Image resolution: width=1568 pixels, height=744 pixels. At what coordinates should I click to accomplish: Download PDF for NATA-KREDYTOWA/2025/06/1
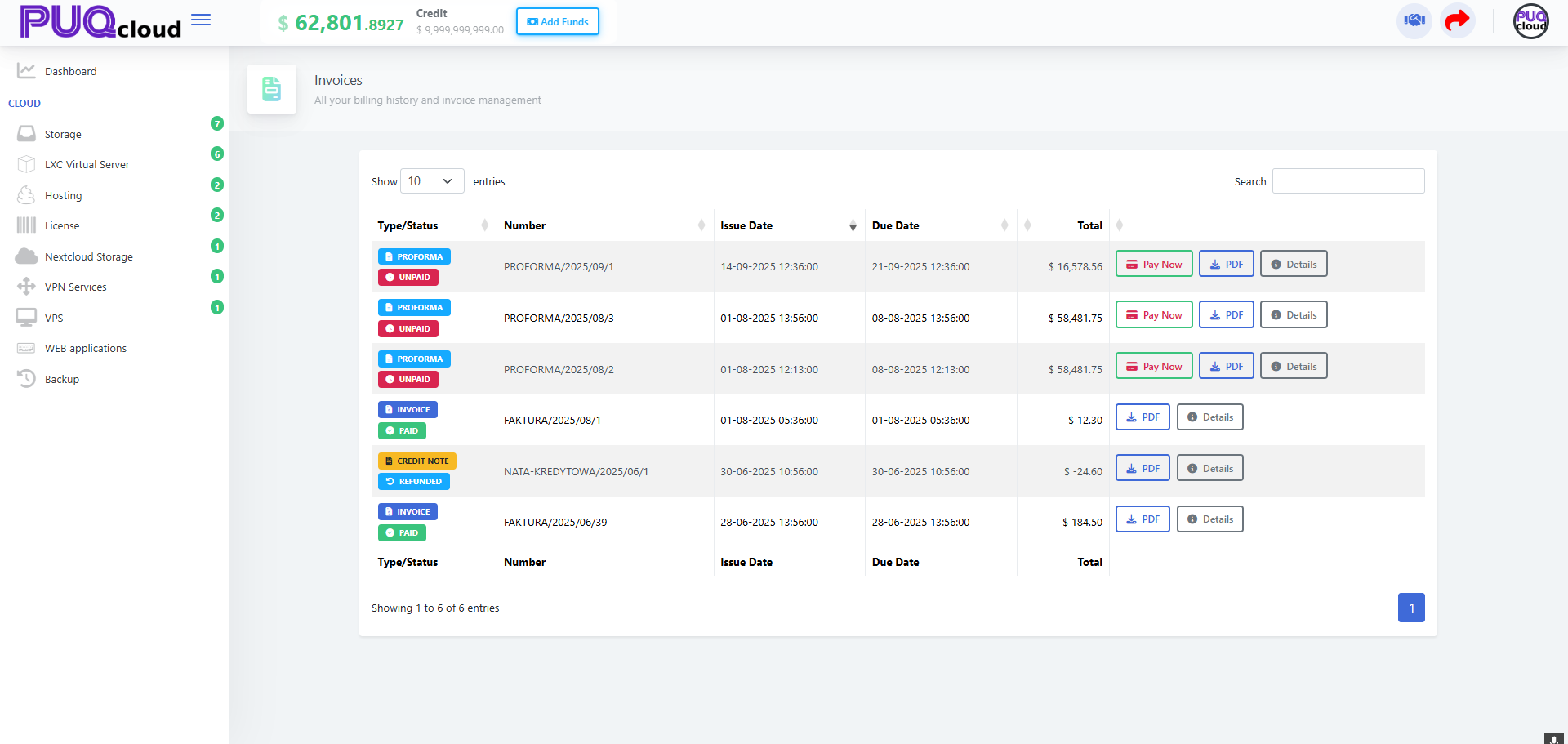pos(1143,468)
